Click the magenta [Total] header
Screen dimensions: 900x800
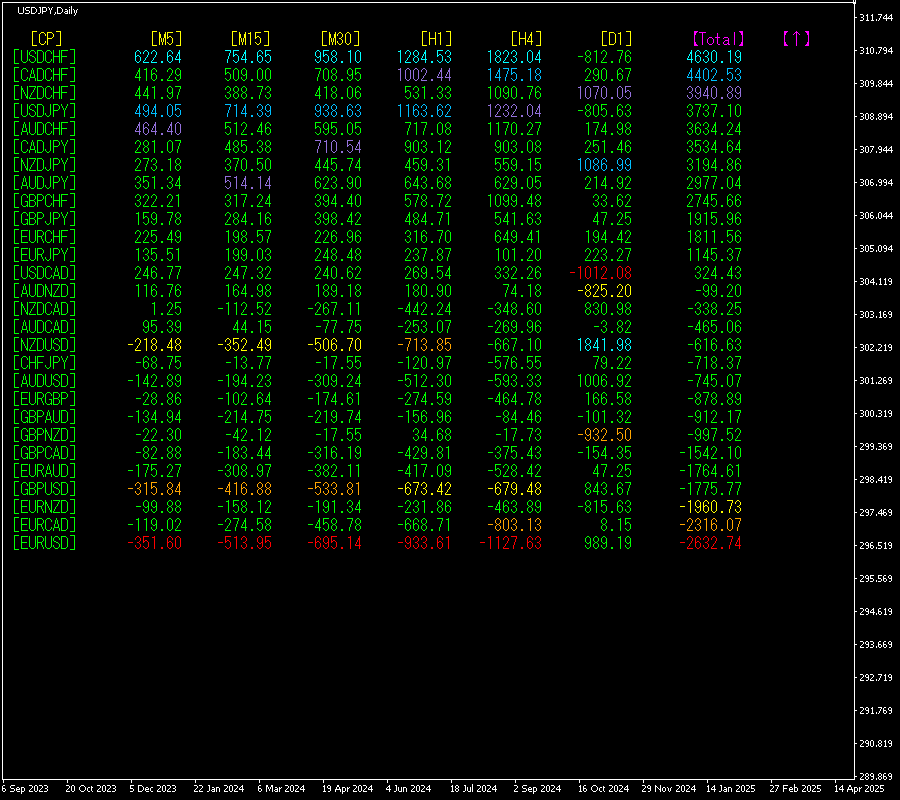[x=718, y=39]
